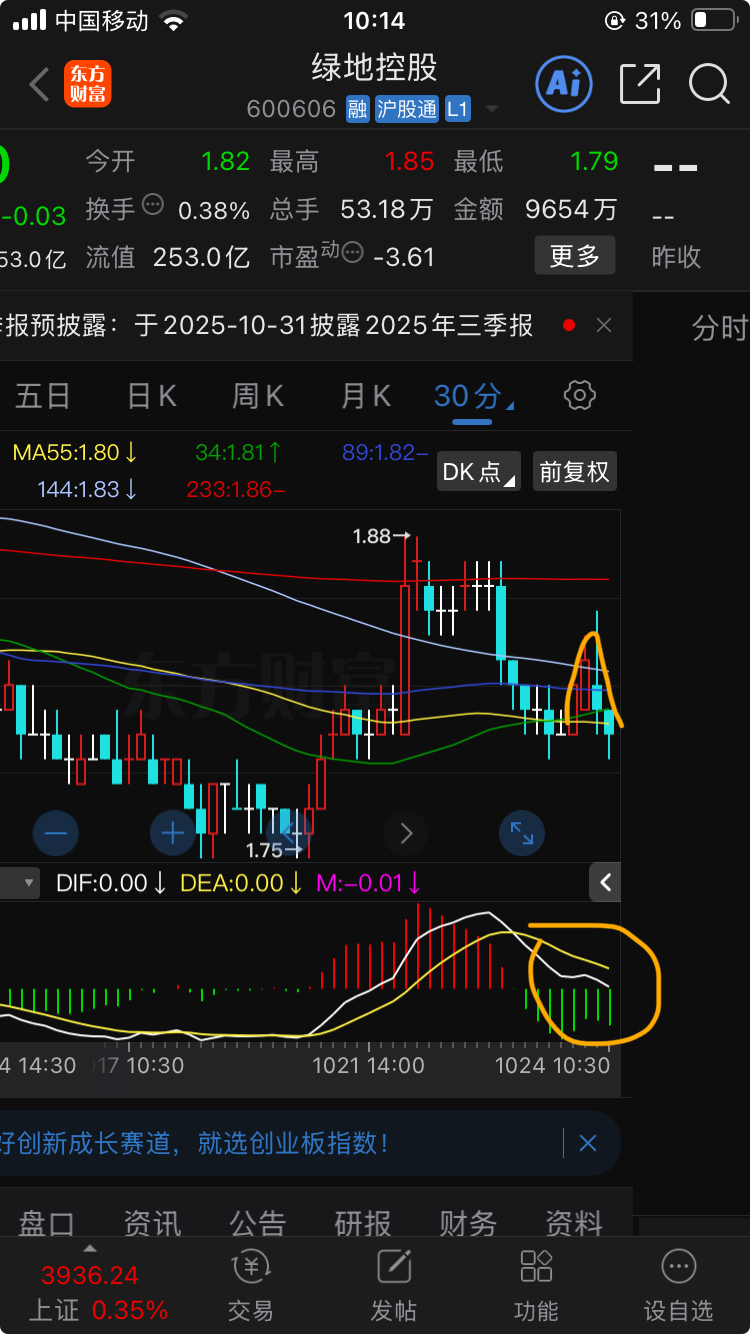Tap the battery indicator in status bar
The image size is (750, 1334).
tap(713, 21)
